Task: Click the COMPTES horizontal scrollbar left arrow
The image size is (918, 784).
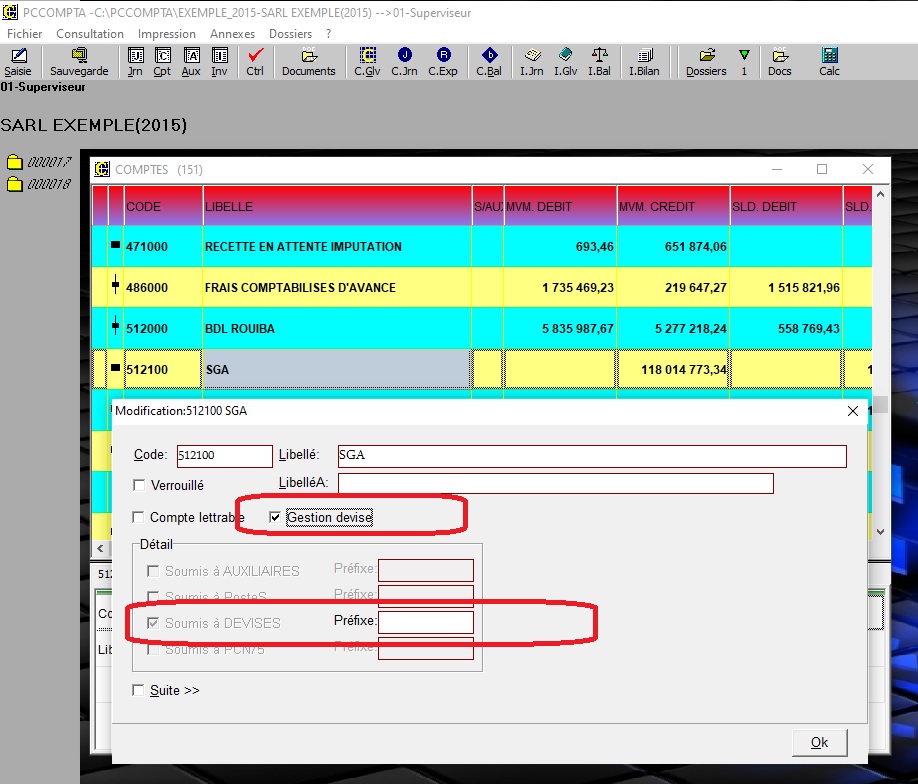Action: (100, 549)
